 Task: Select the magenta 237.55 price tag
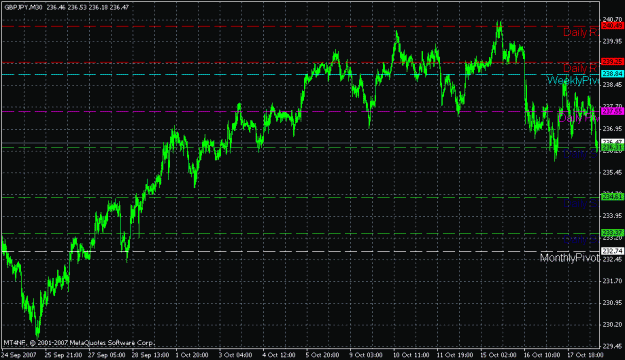pyautogui.click(x=612, y=111)
